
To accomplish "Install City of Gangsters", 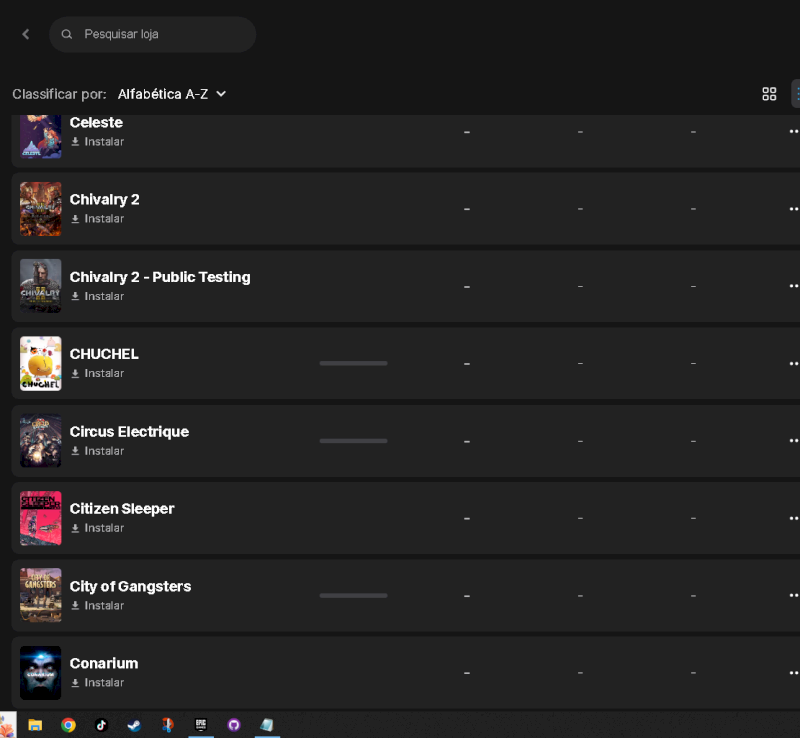I will [x=97, y=606].
